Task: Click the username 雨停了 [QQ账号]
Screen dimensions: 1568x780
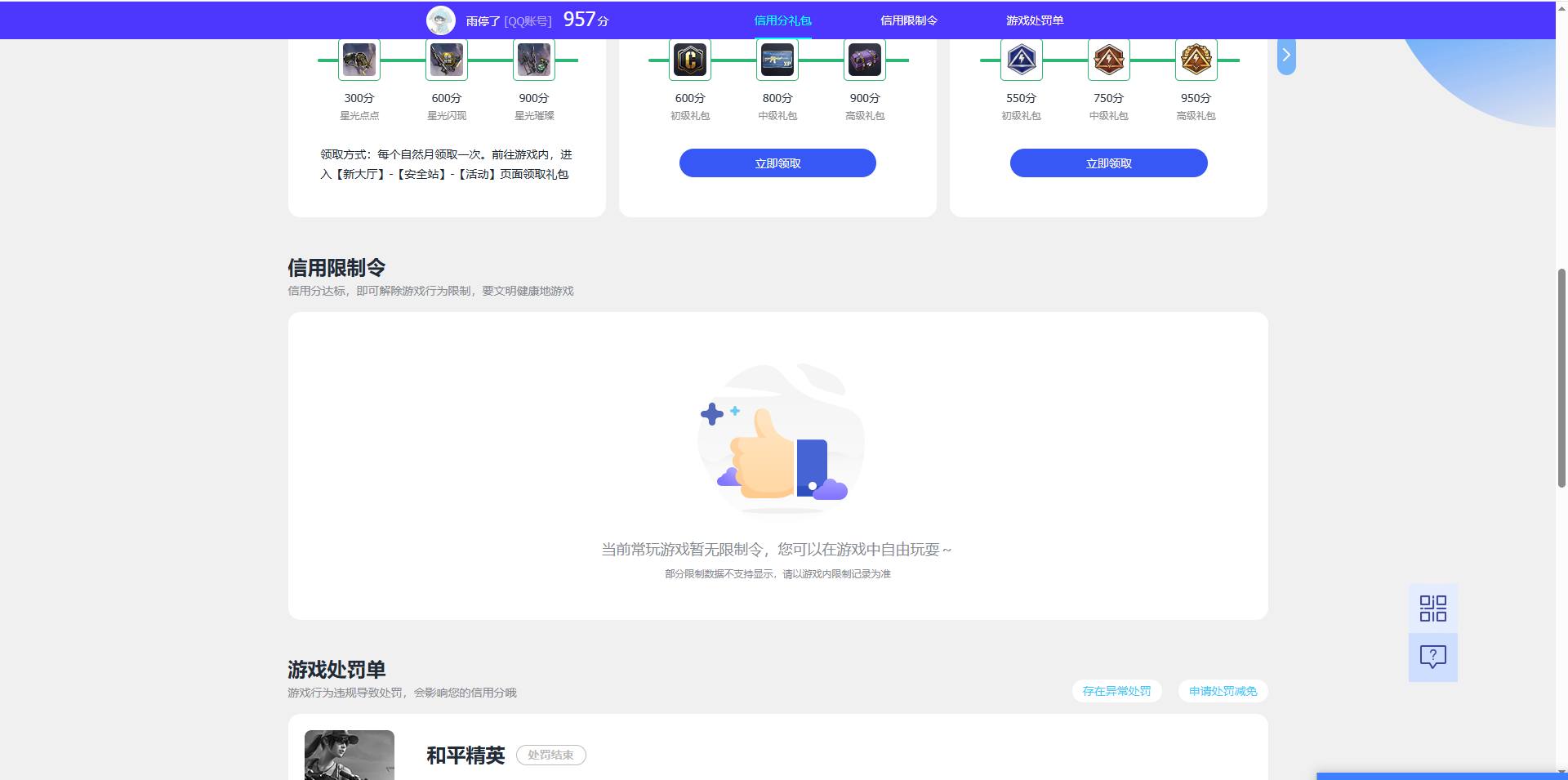Action: click(509, 21)
